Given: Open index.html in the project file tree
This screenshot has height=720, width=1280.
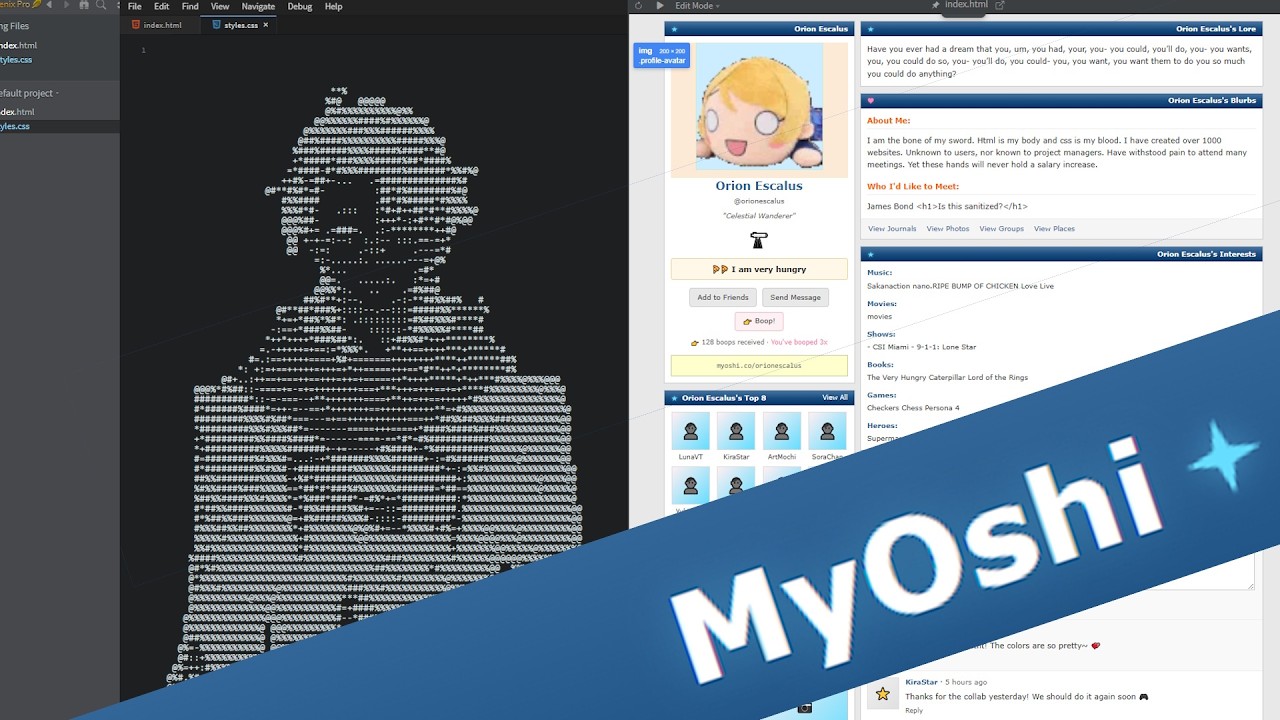Looking at the screenshot, I should (17, 112).
